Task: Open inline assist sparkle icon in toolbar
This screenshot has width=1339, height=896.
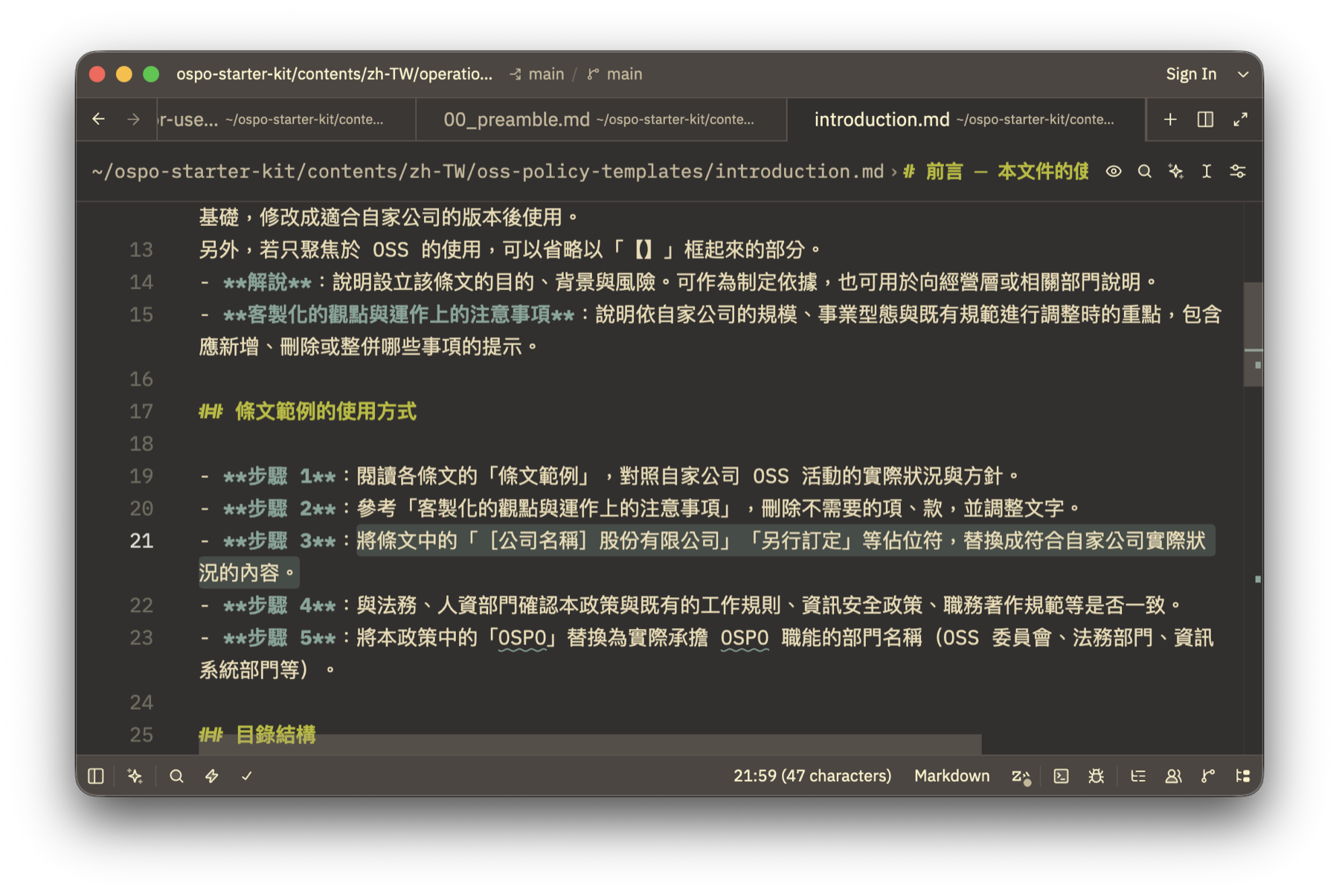Action: pos(1175,171)
